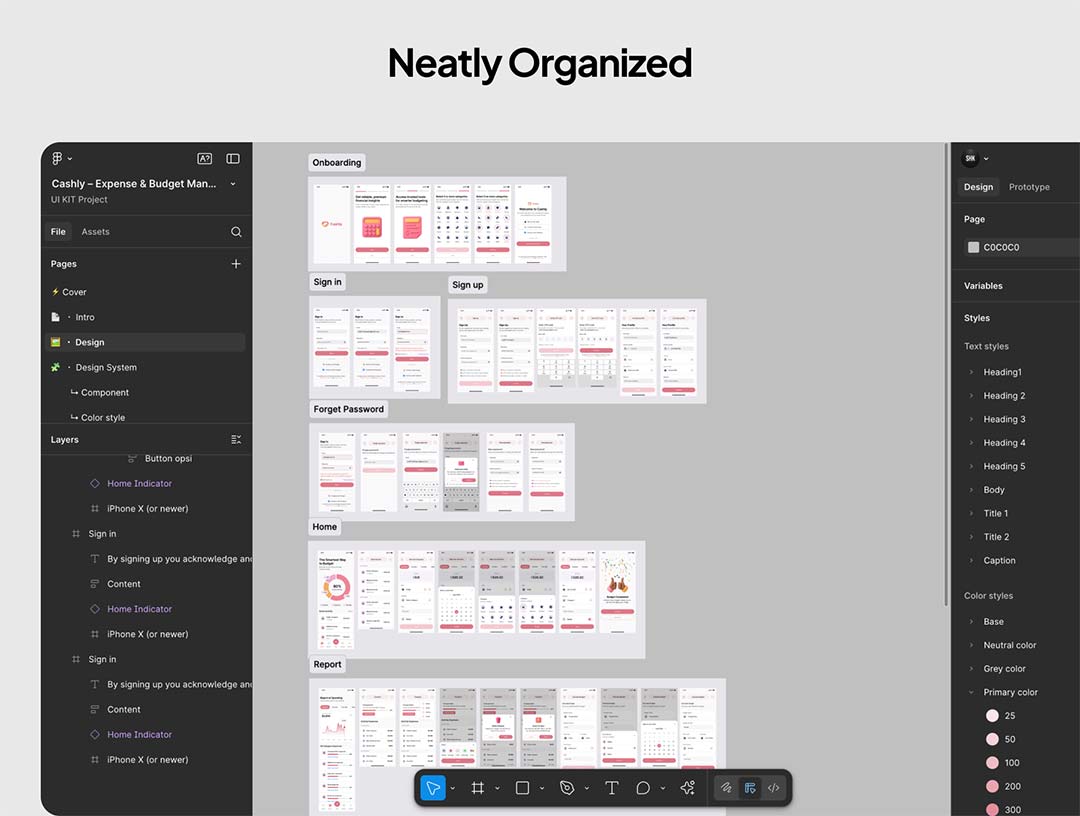The height and width of the screenshot is (816, 1080).
Task: Open the AI Actions tool
Action: [687, 788]
